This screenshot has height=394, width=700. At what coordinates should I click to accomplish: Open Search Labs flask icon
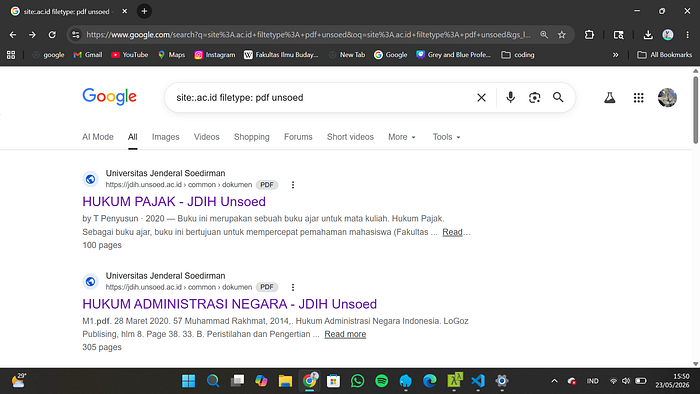[x=610, y=98]
